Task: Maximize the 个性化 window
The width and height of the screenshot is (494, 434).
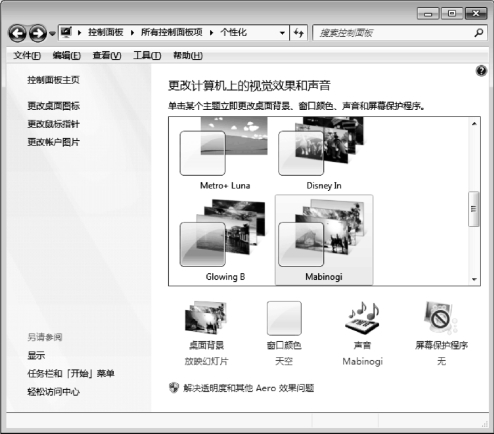Action: [452, 14]
